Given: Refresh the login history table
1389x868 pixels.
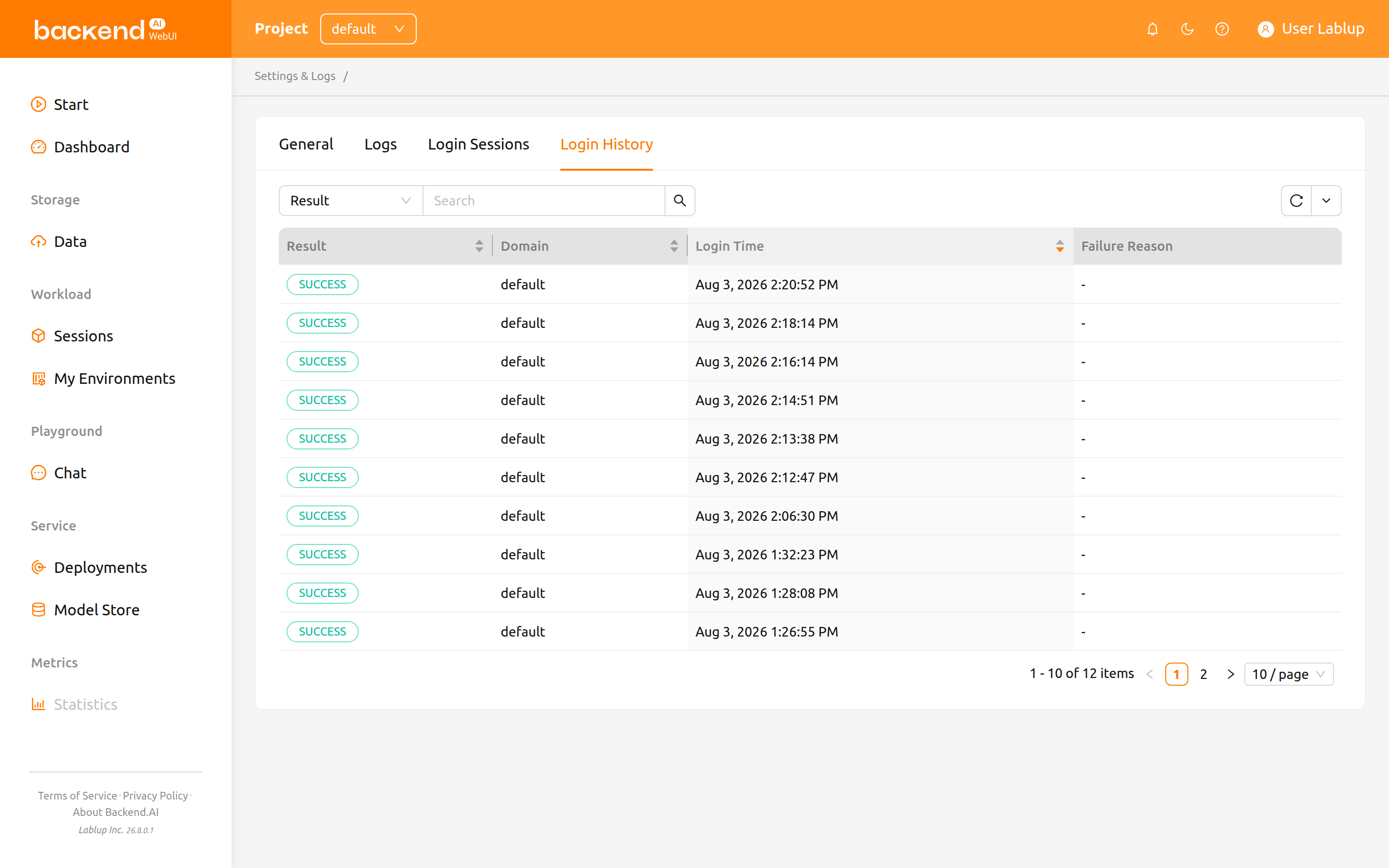Looking at the screenshot, I should click(1296, 200).
